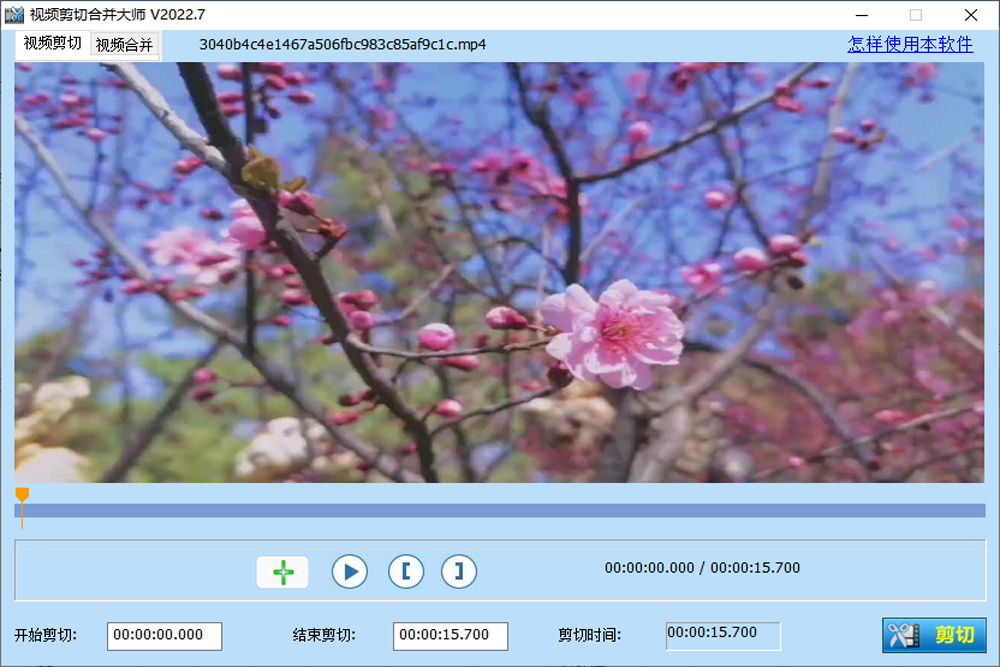Minimize the 视频剪切合并大师 window

(862, 15)
